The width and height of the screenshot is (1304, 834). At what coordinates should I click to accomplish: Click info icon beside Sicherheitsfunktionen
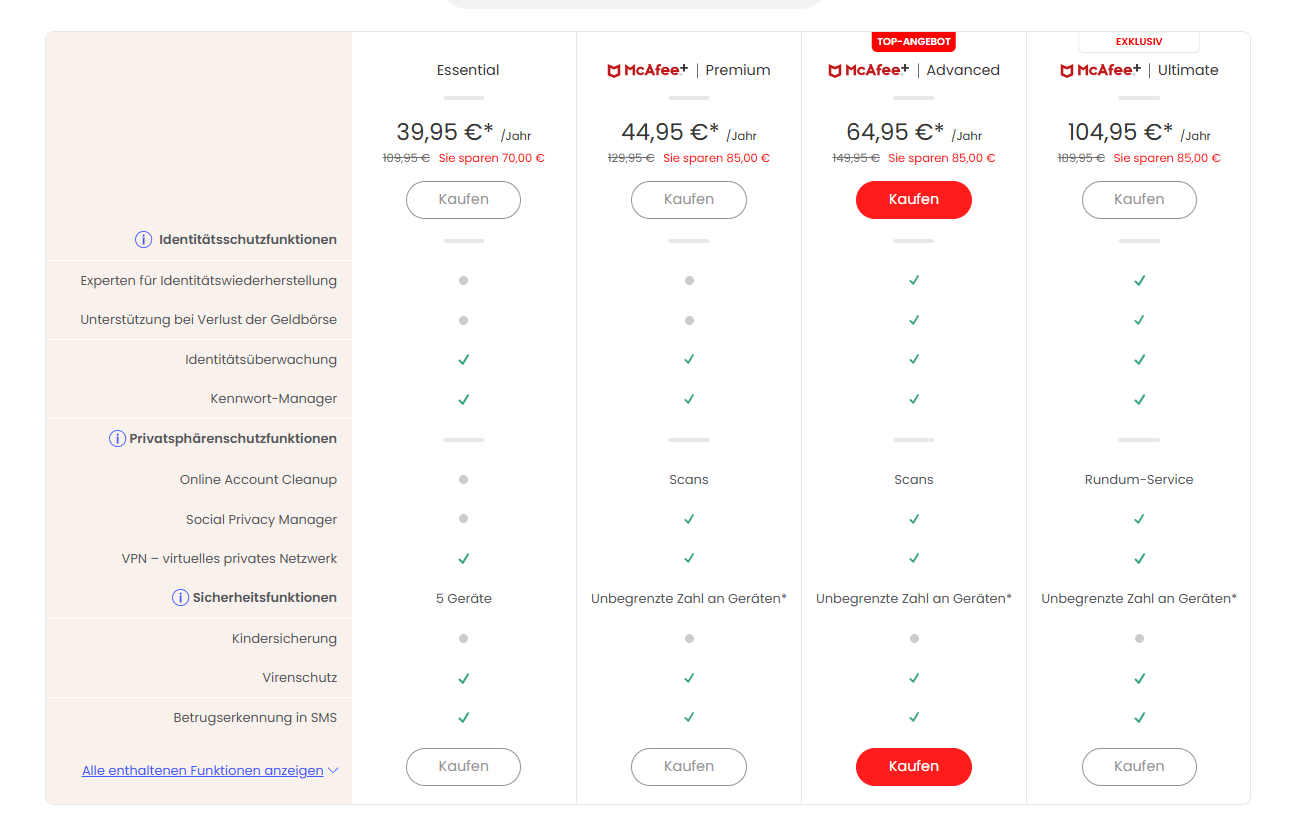[x=180, y=598]
